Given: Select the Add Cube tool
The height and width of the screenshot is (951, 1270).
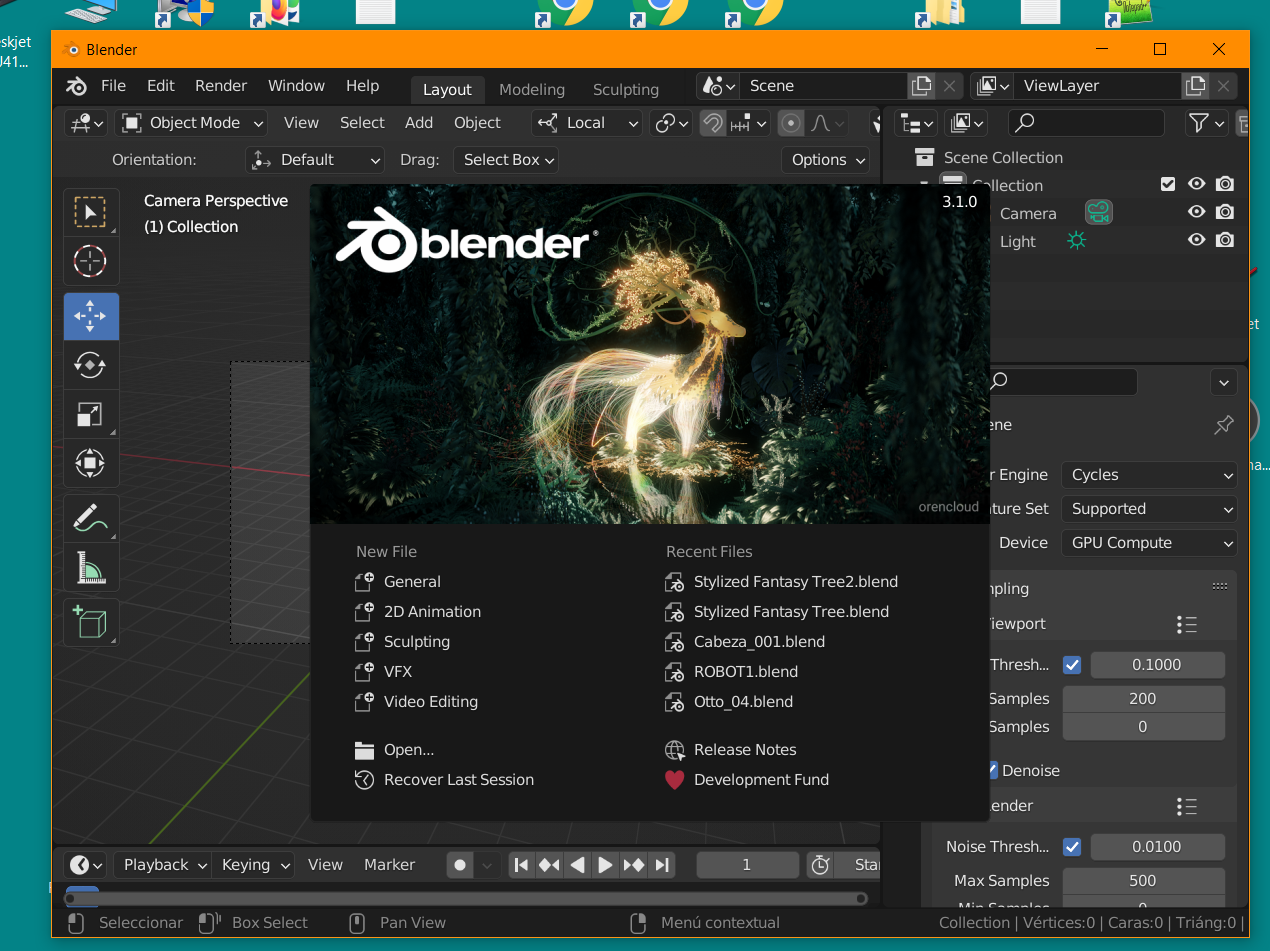Looking at the screenshot, I should tap(91, 622).
